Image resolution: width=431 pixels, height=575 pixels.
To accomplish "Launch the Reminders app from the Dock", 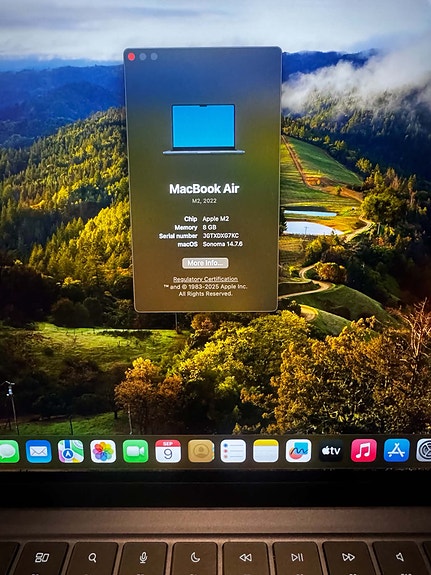I will pos(233,451).
